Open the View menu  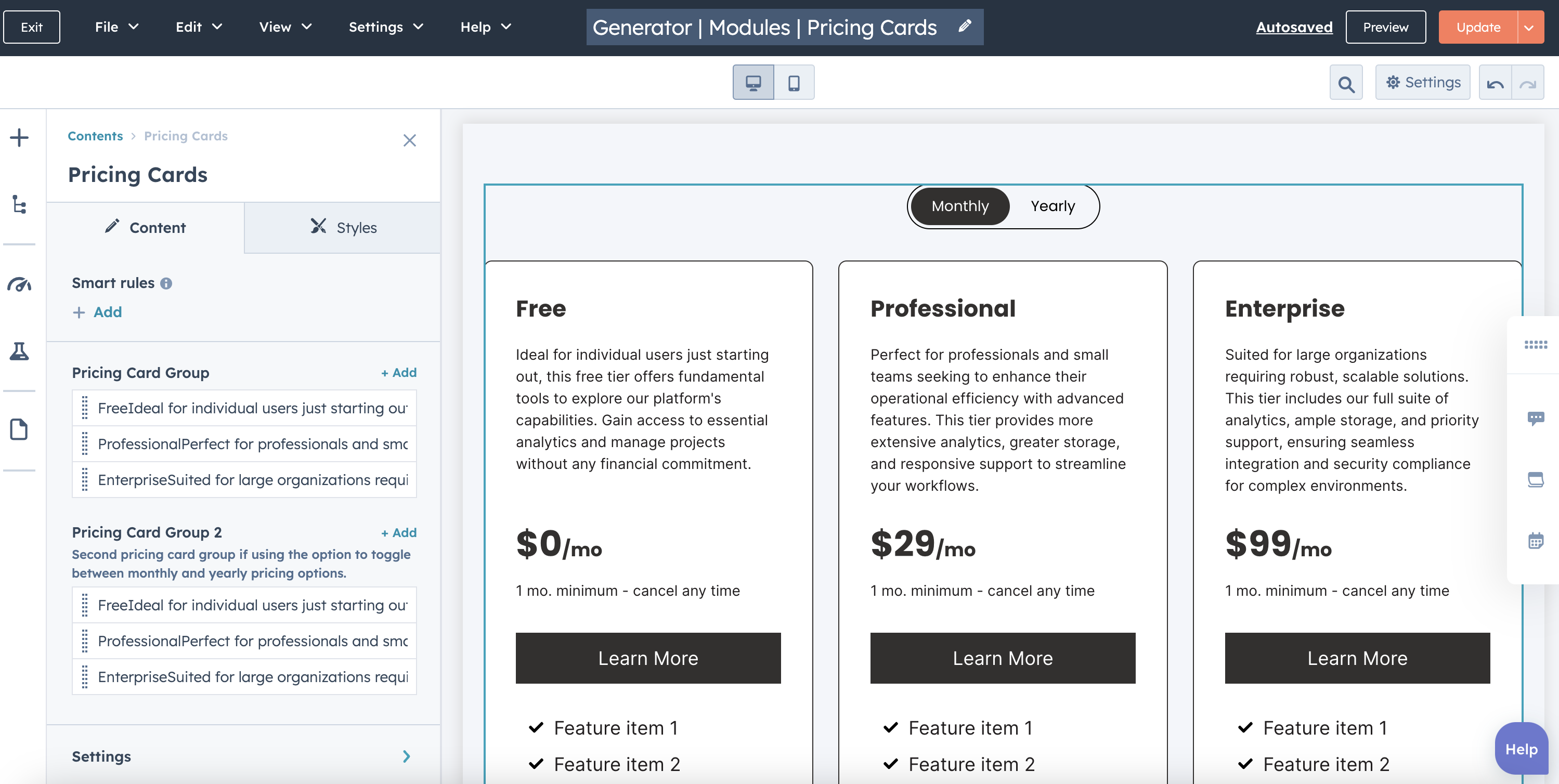[285, 27]
